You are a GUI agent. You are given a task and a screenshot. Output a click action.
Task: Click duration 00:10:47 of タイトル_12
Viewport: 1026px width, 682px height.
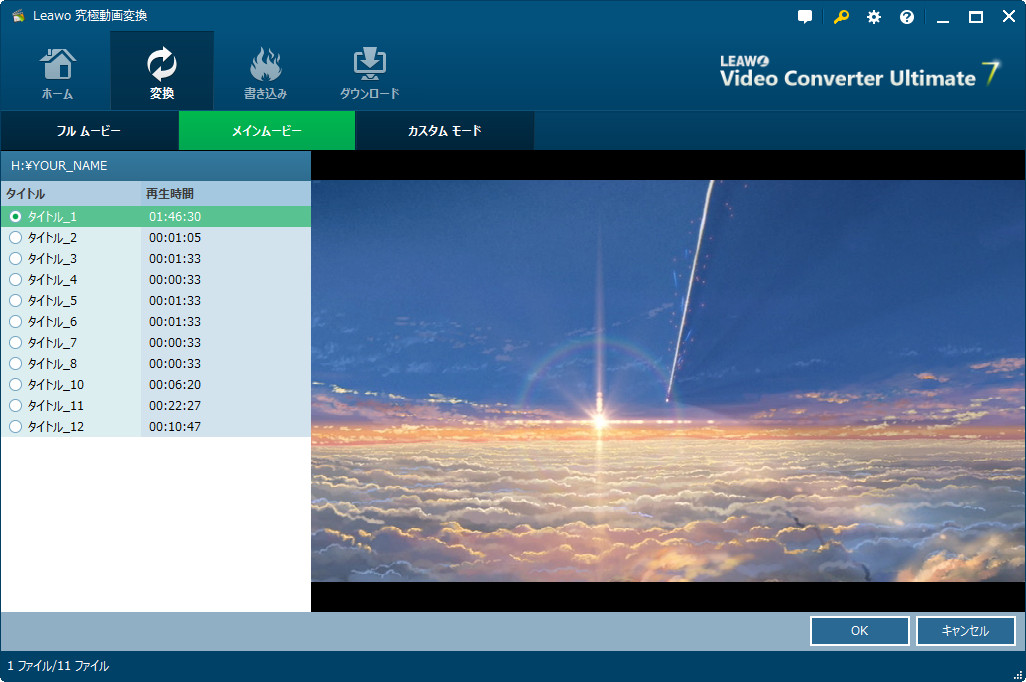click(175, 427)
